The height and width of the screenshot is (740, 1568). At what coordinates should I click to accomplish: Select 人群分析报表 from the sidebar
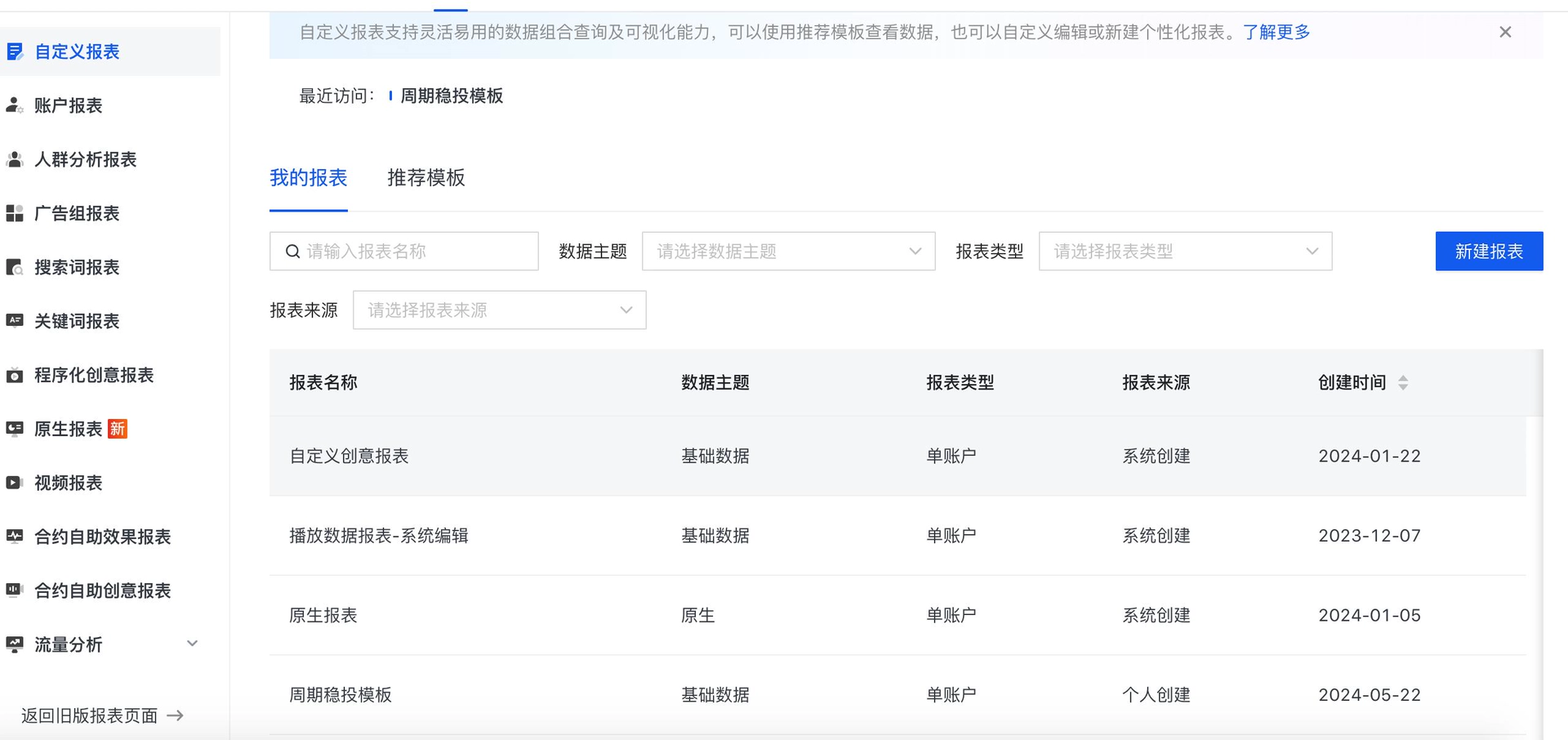click(86, 159)
